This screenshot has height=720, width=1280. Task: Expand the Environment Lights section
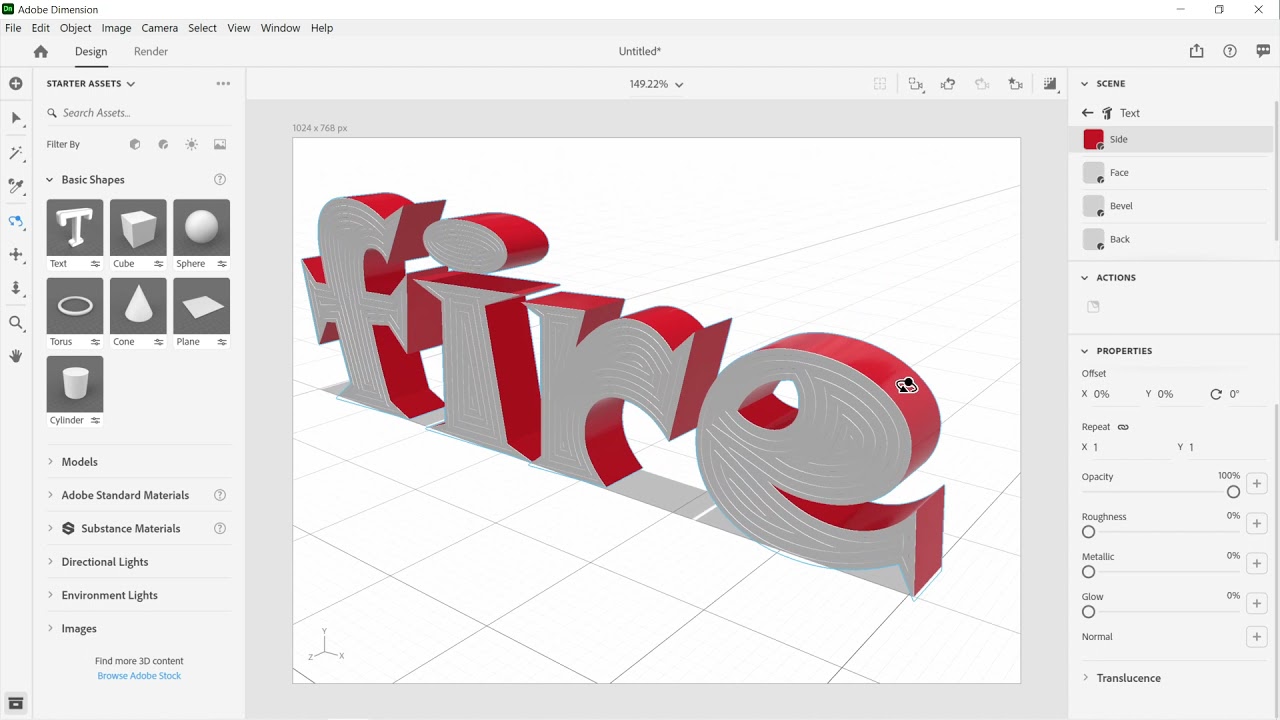[x=50, y=595]
